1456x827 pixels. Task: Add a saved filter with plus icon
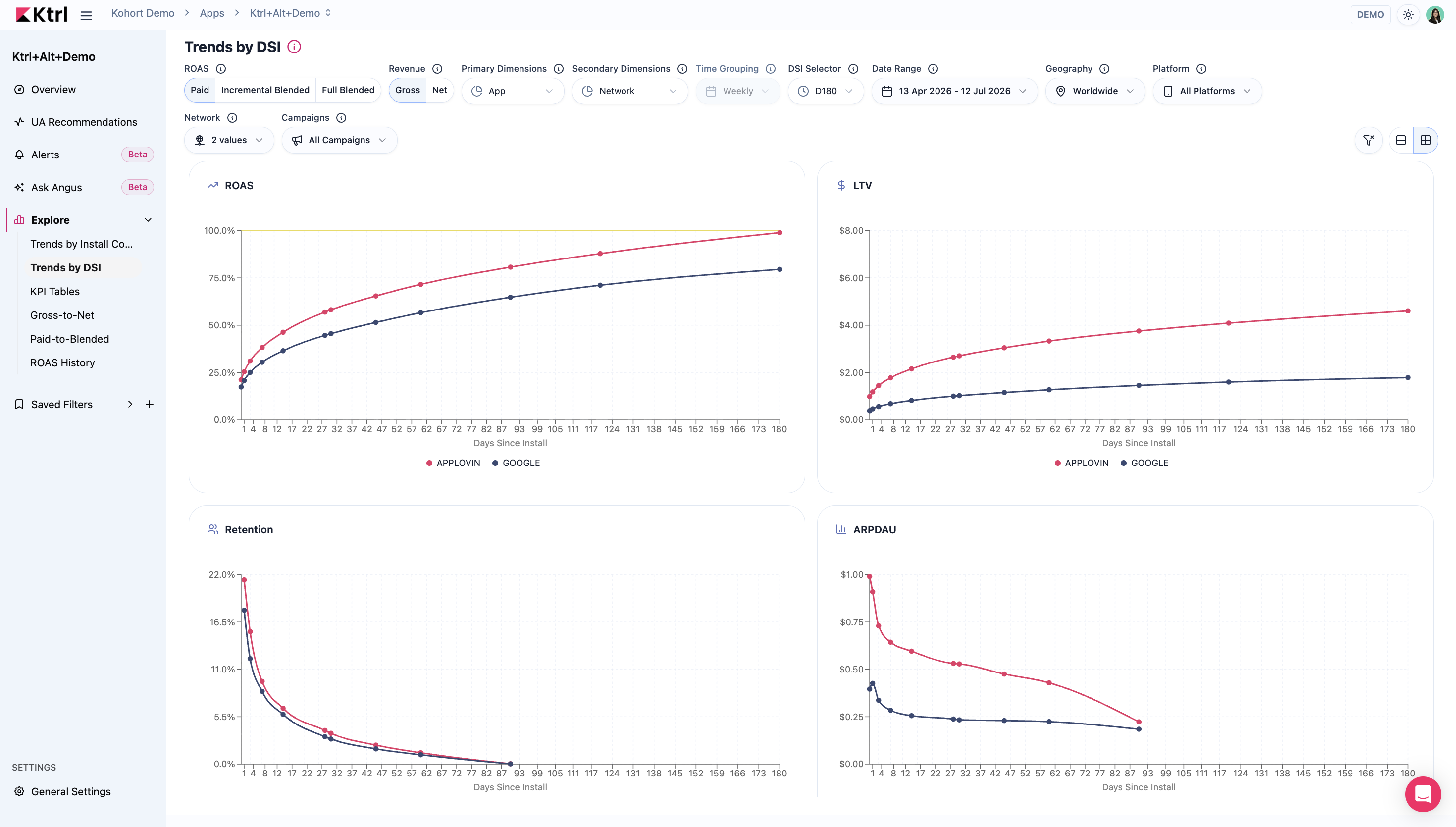150,405
